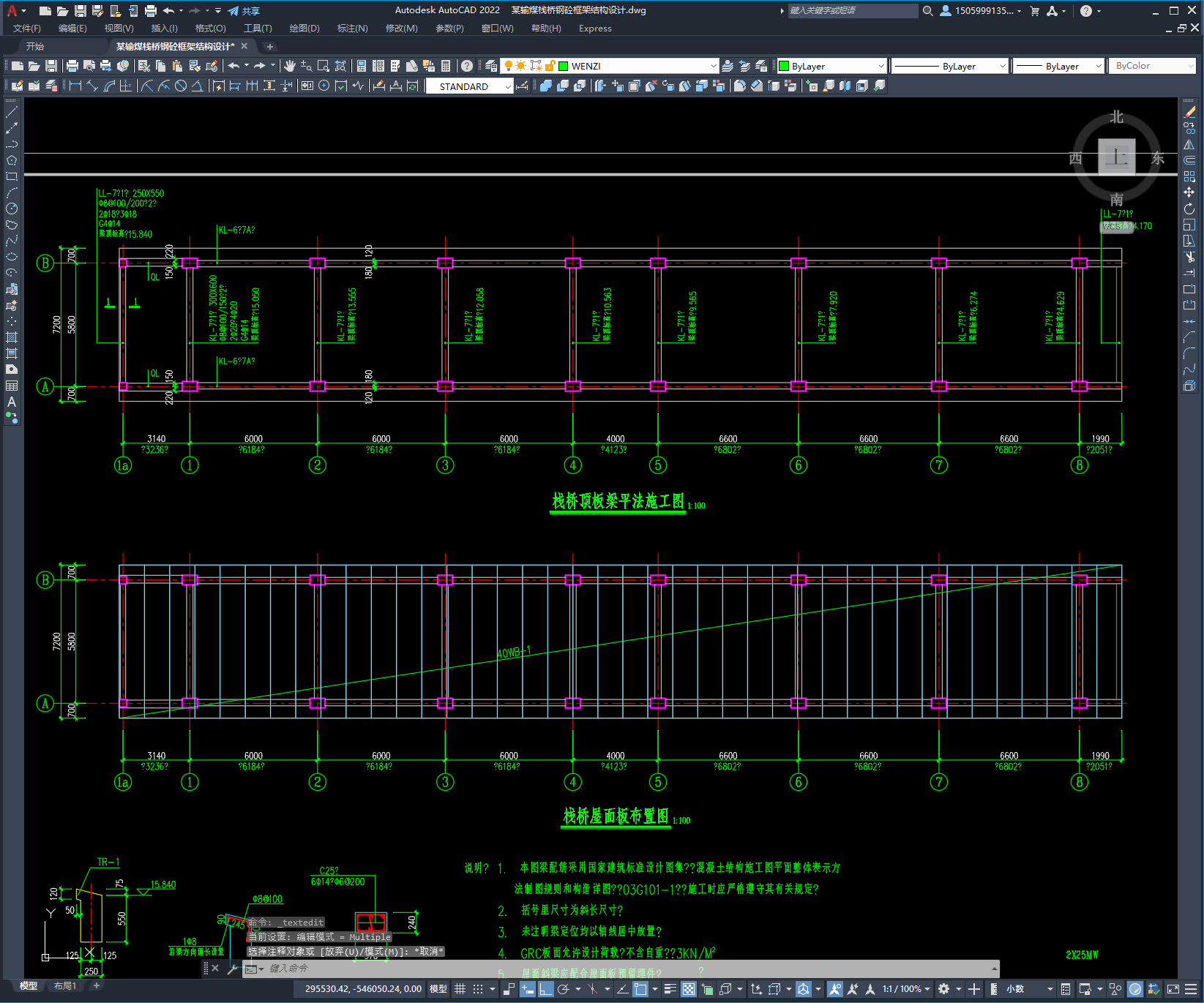Viewport: 1204px width, 1003px height.
Task: Expand the ByLayer lineweight dropdown
Action: click(1099, 66)
